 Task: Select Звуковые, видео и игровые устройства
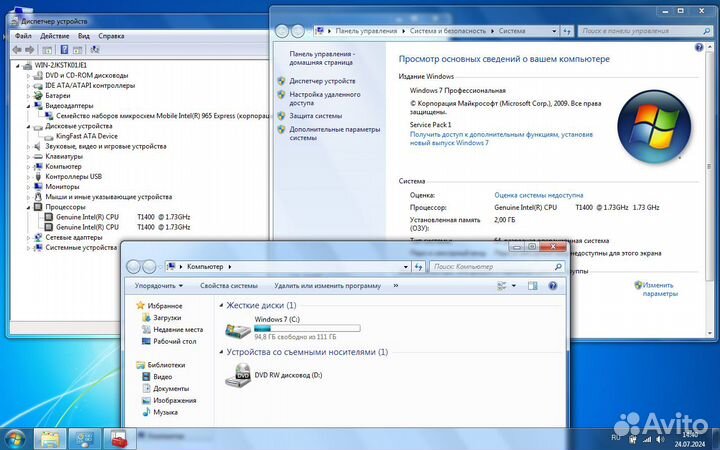[x=106, y=146]
